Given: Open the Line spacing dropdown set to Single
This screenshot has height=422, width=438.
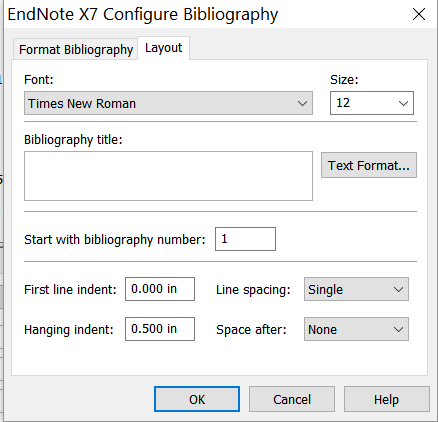Looking at the screenshot, I should (356, 289).
